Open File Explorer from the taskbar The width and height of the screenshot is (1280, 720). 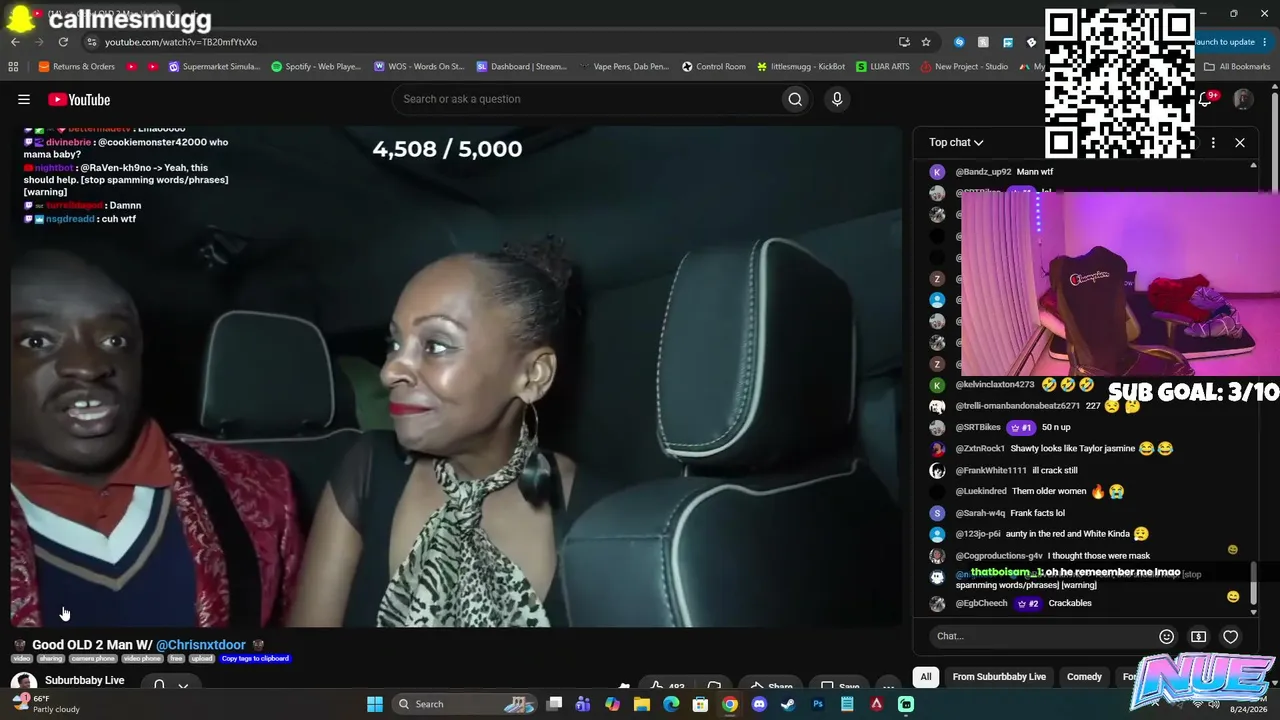coord(642,704)
